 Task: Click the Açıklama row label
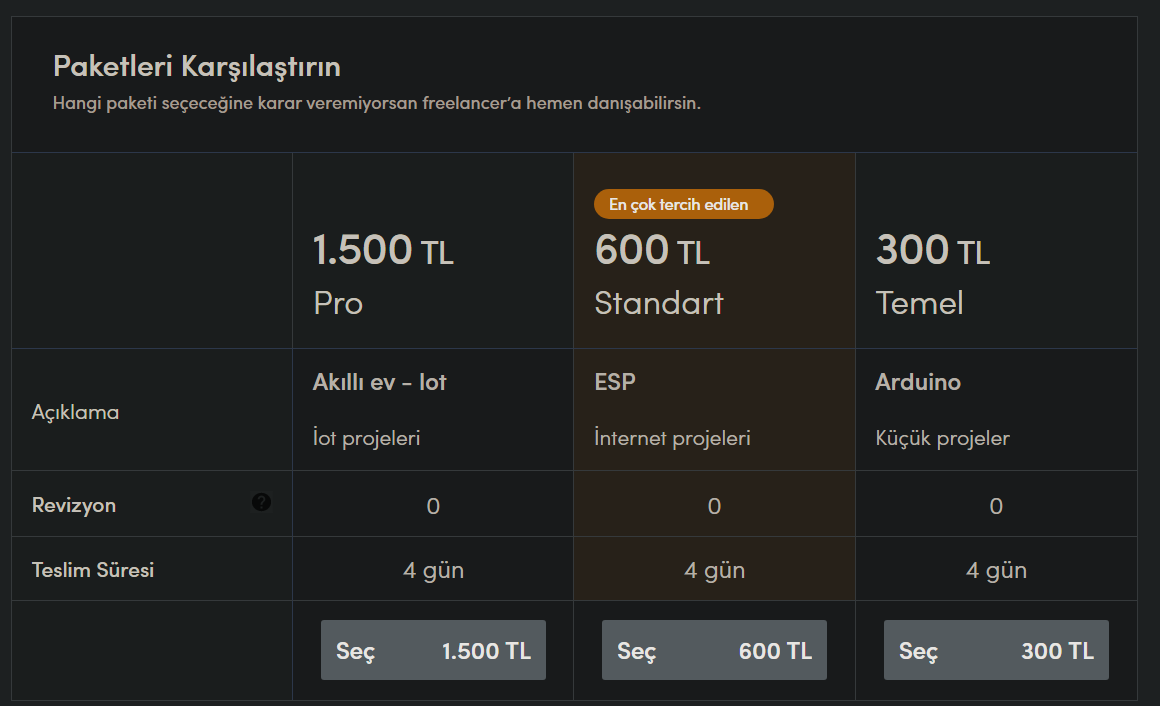click(x=75, y=411)
